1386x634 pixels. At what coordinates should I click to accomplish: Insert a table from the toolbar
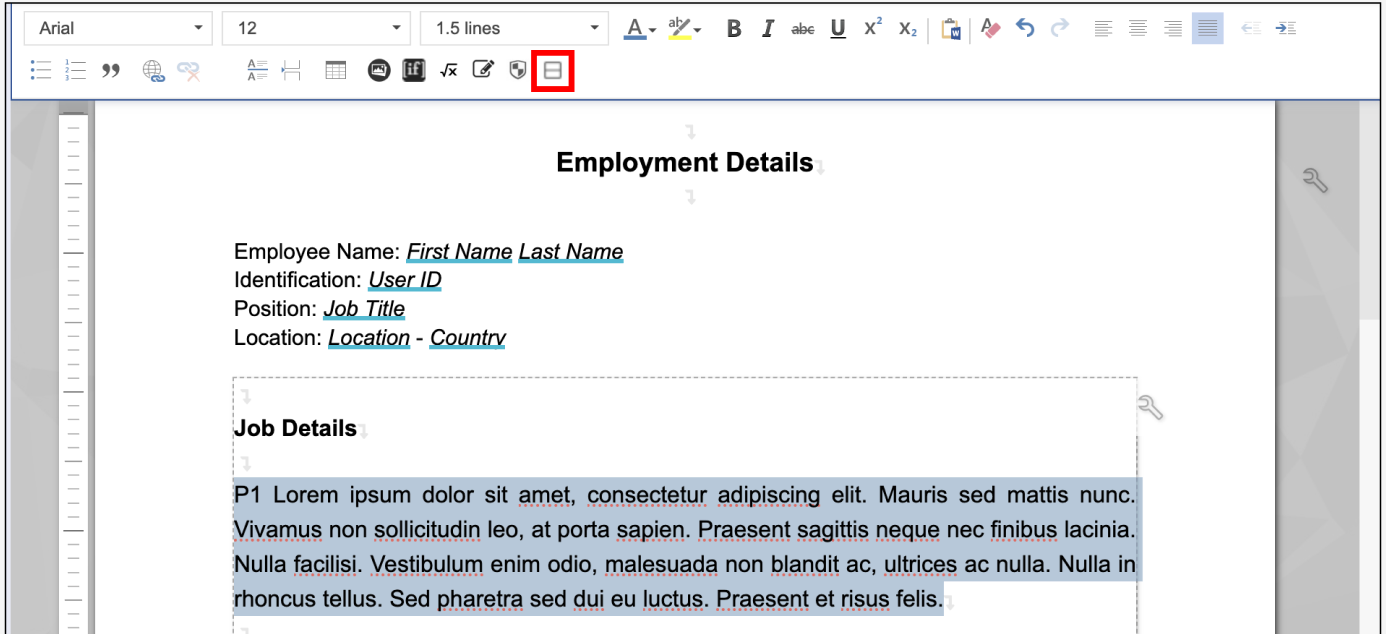(335, 70)
